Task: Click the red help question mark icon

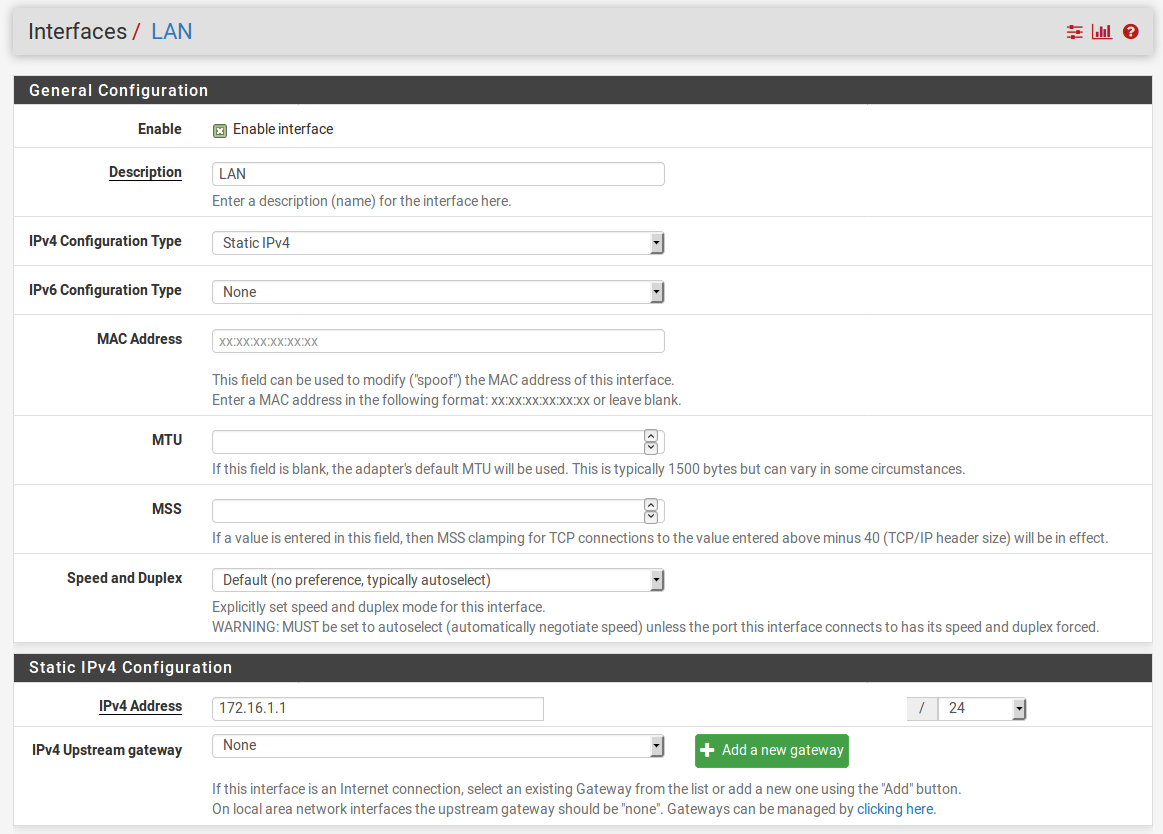Action: tap(1131, 32)
